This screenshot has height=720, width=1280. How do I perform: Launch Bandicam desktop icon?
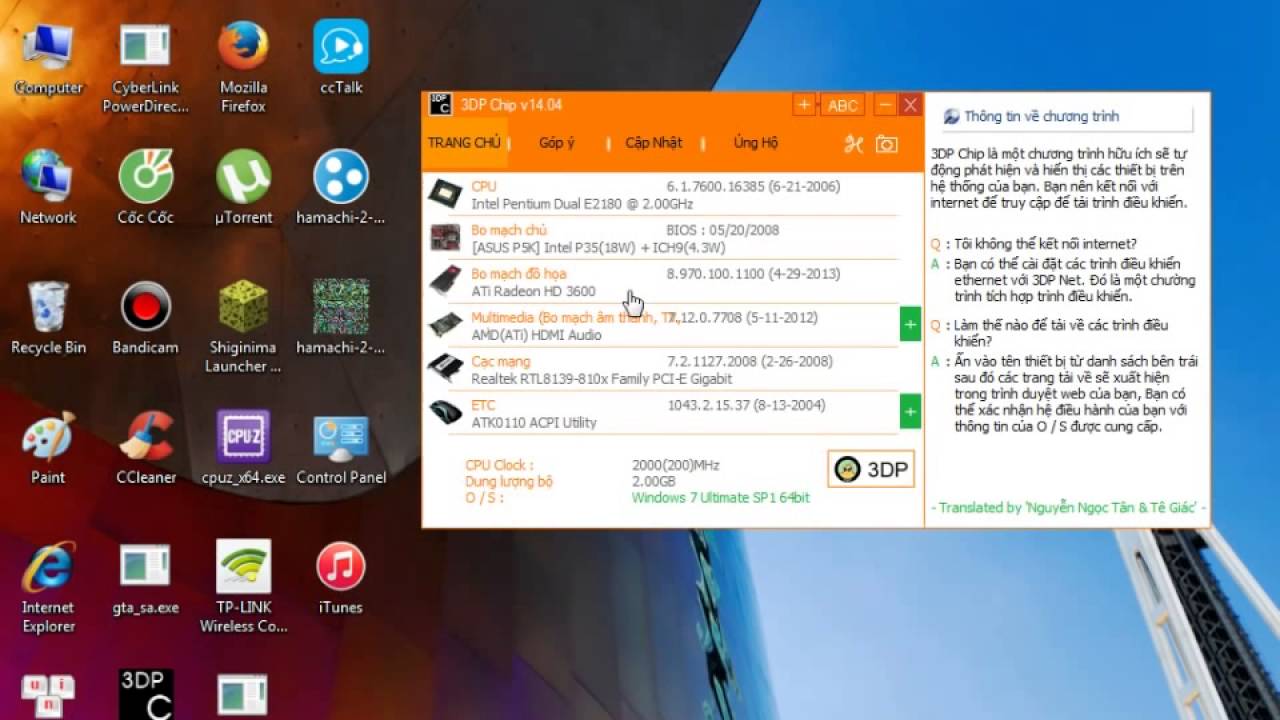(146, 318)
